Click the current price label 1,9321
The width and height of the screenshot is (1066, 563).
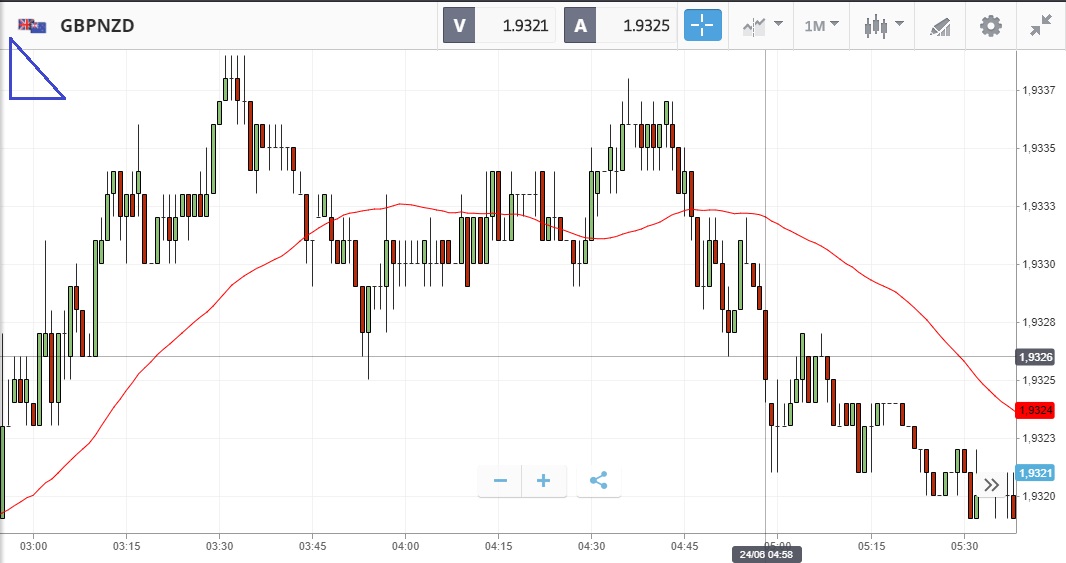pos(1034,473)
